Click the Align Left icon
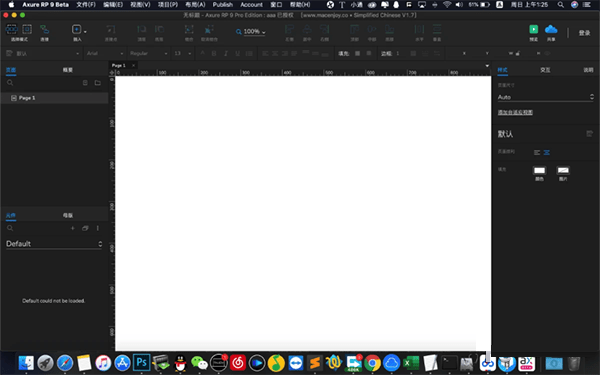 289,29
